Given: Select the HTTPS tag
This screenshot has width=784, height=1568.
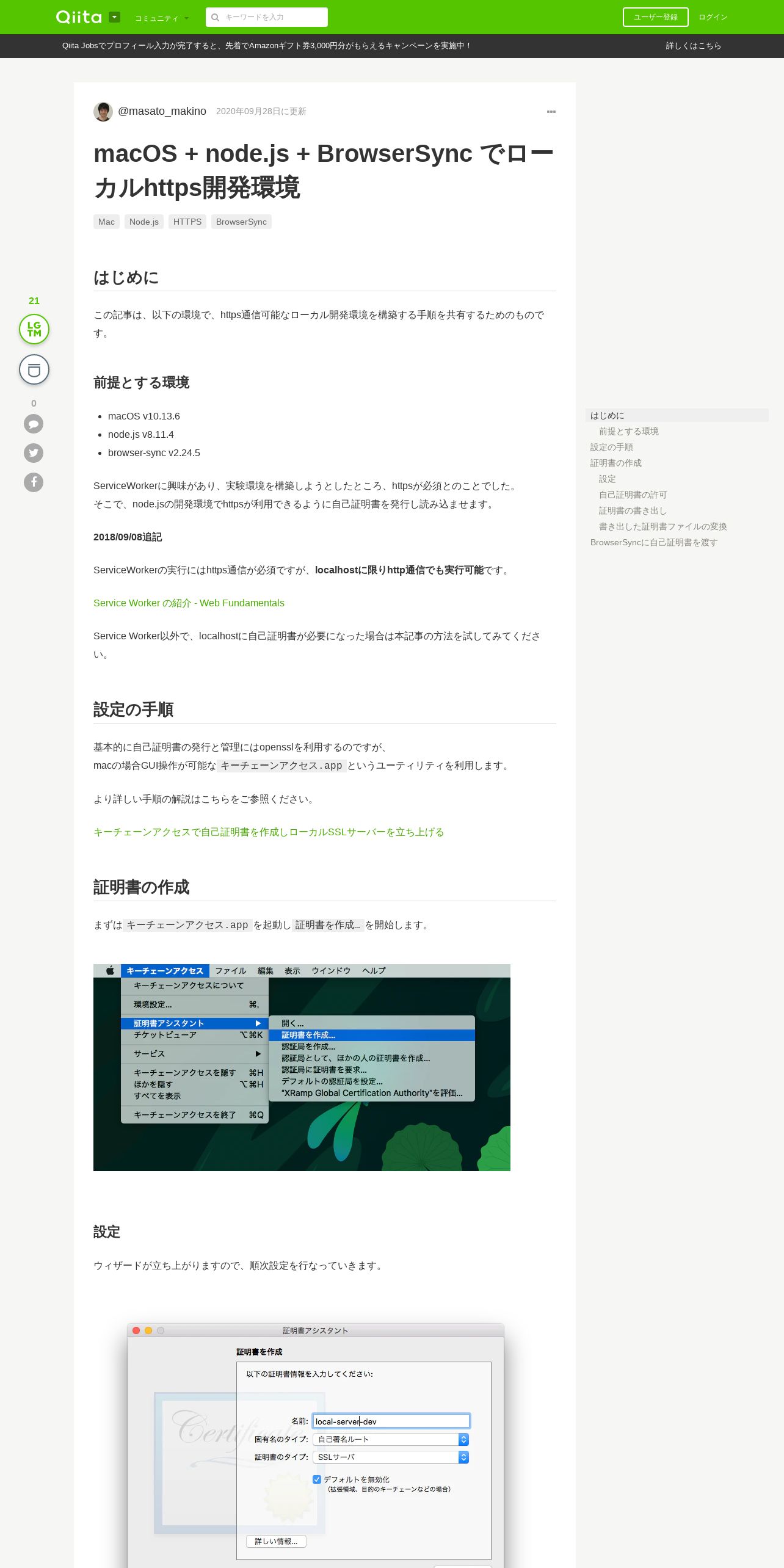Looking at the screenshot, I should click(187, 222).
